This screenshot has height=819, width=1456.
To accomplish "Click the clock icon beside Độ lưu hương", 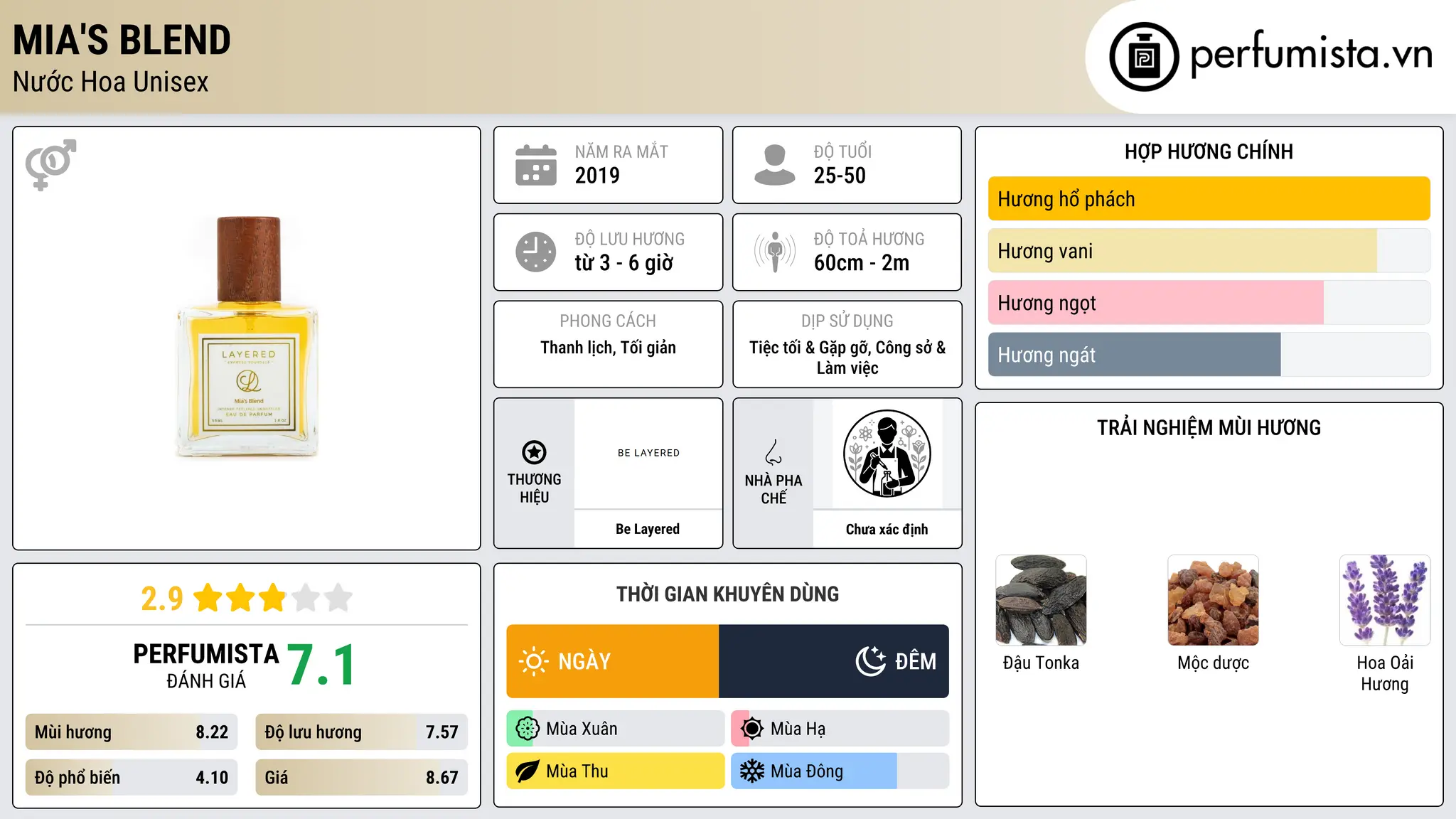I will pyautogui.click(x=536, y=252).
